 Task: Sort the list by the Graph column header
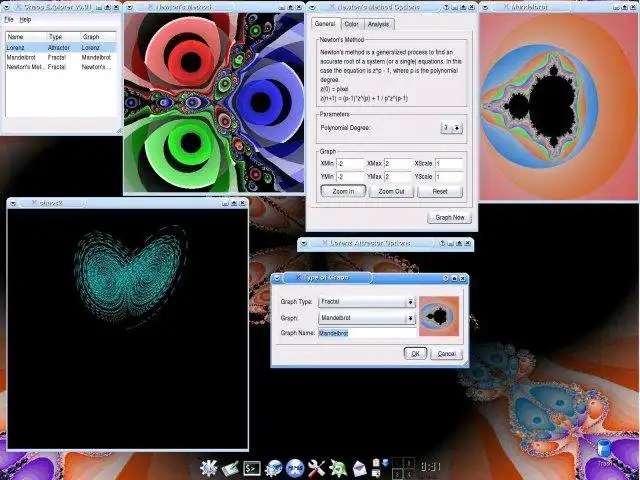(x=98, y=37)
